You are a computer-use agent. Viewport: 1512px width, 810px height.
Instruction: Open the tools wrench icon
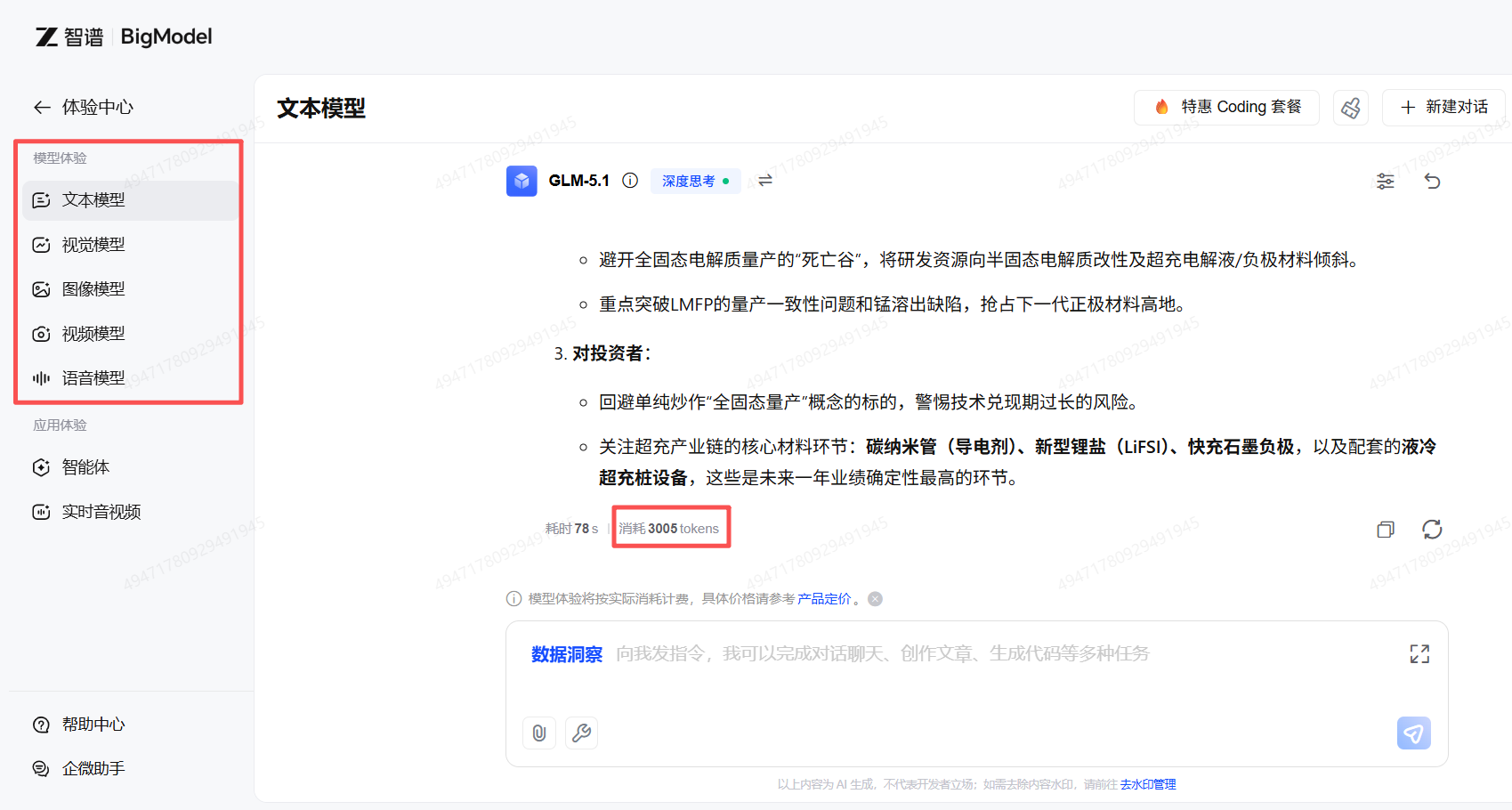(x=581, y=733)
